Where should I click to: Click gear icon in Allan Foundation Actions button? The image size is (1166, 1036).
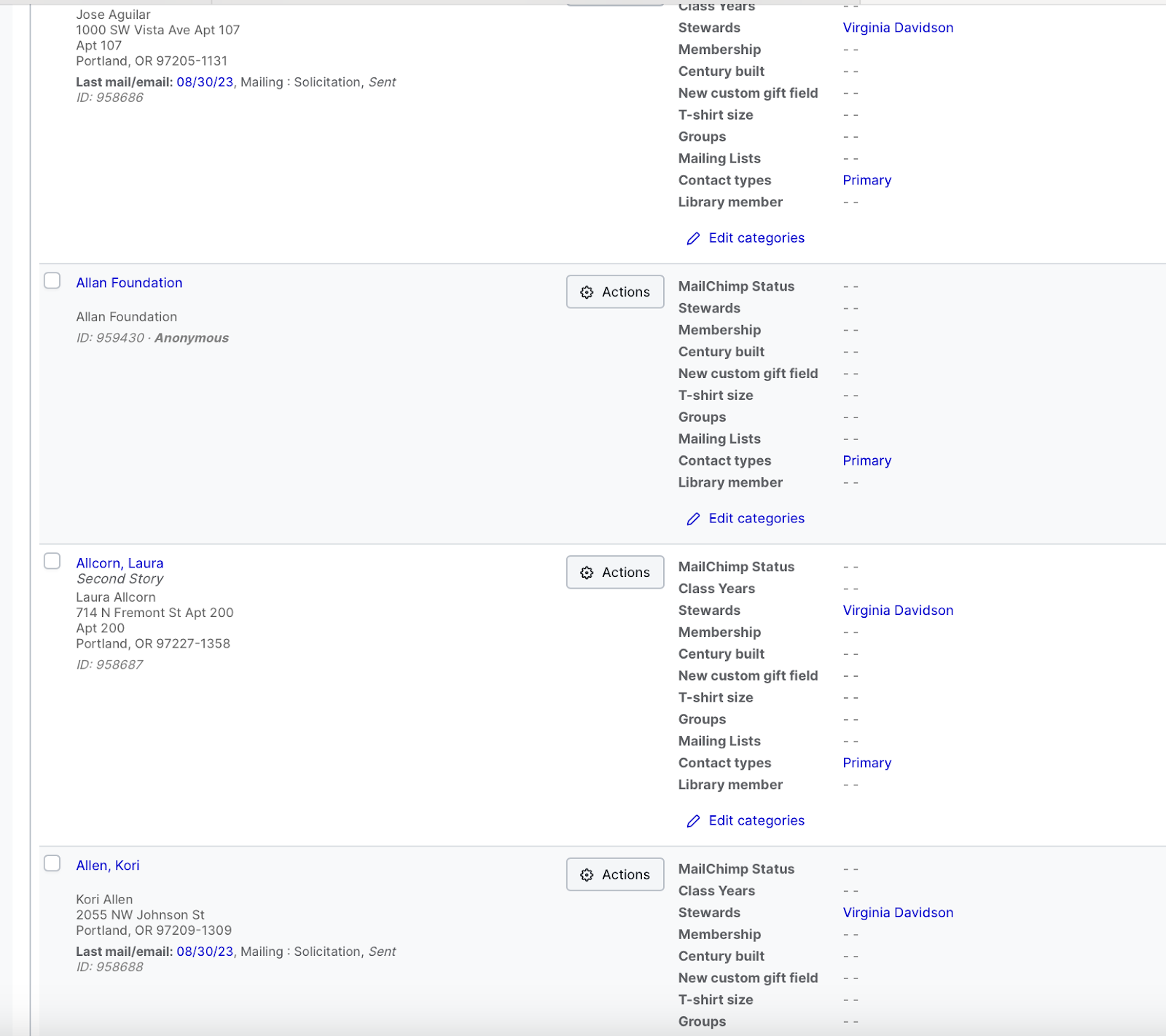tap(587, 292)
